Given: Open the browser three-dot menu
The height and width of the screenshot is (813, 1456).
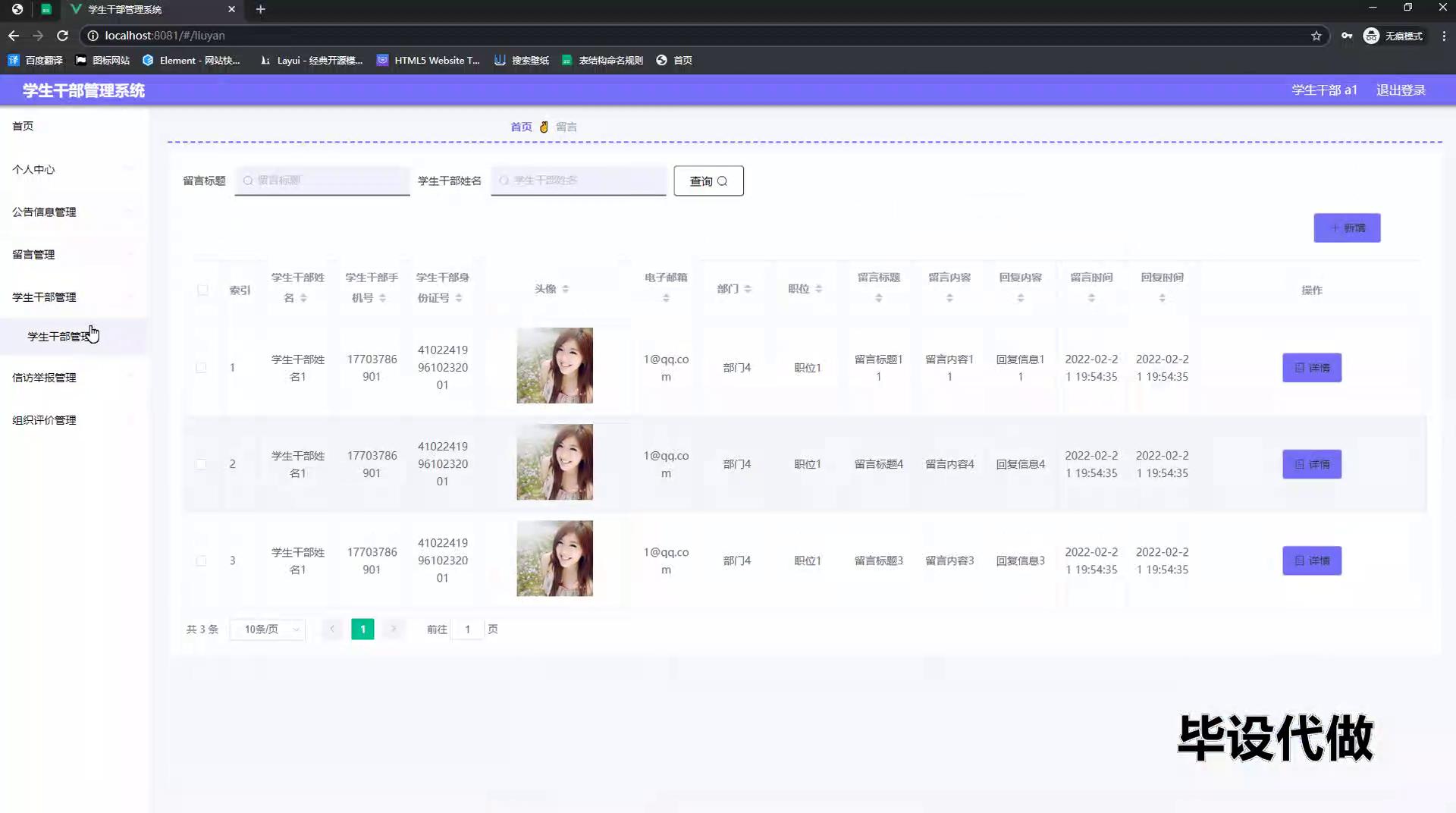Looking at the screenshot, I should tap(1443, 36).
